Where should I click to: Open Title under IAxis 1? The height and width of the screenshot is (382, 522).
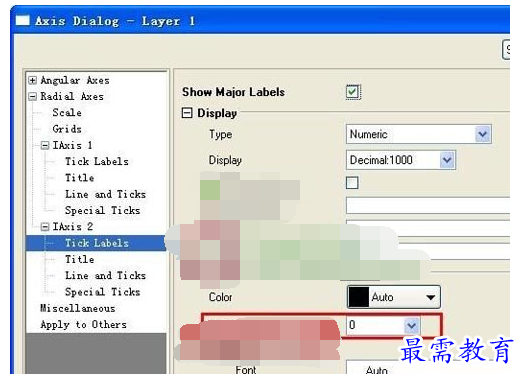[x=79, y=178]
